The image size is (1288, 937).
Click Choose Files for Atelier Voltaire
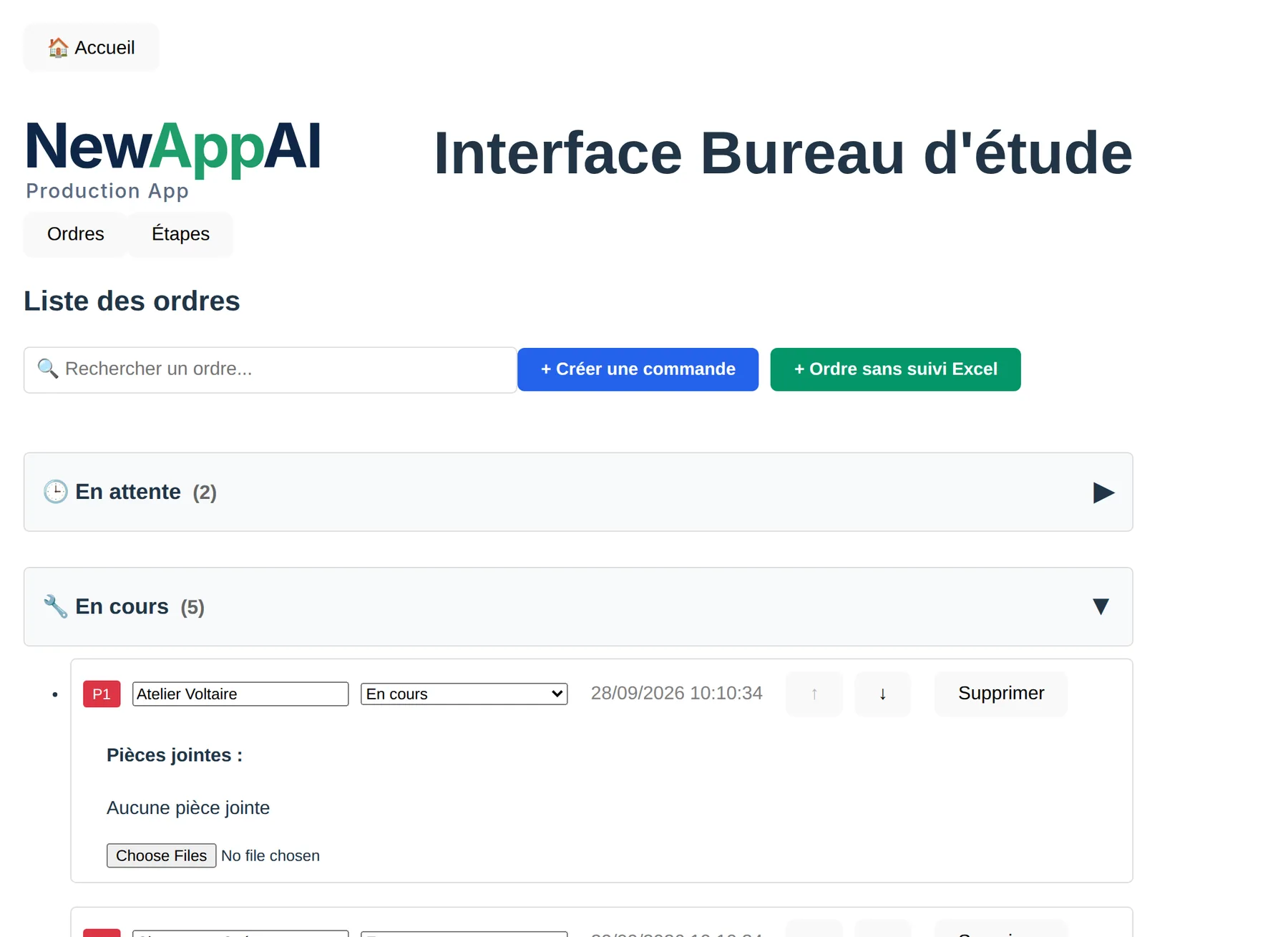tap(161, 855)
